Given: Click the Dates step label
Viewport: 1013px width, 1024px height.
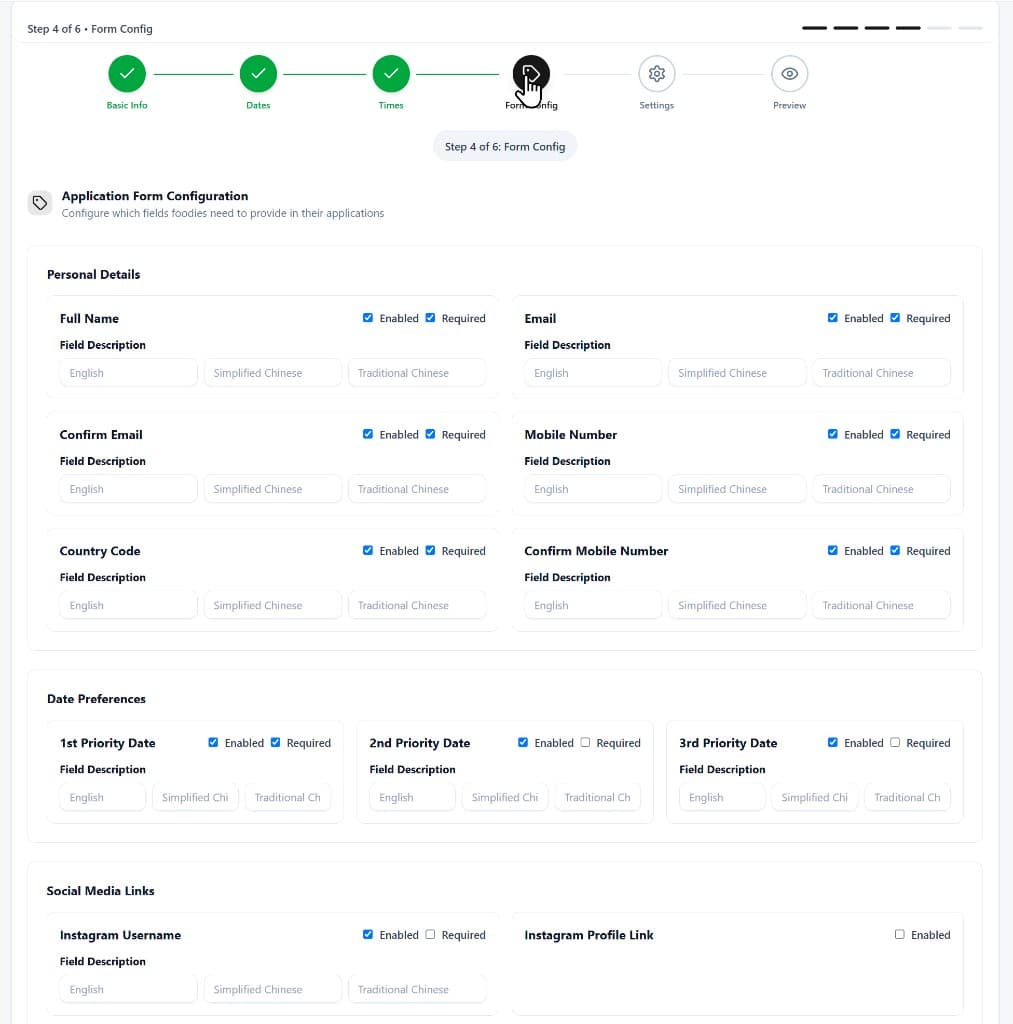Looking at the screenshot, I should [x=258, y=105].
